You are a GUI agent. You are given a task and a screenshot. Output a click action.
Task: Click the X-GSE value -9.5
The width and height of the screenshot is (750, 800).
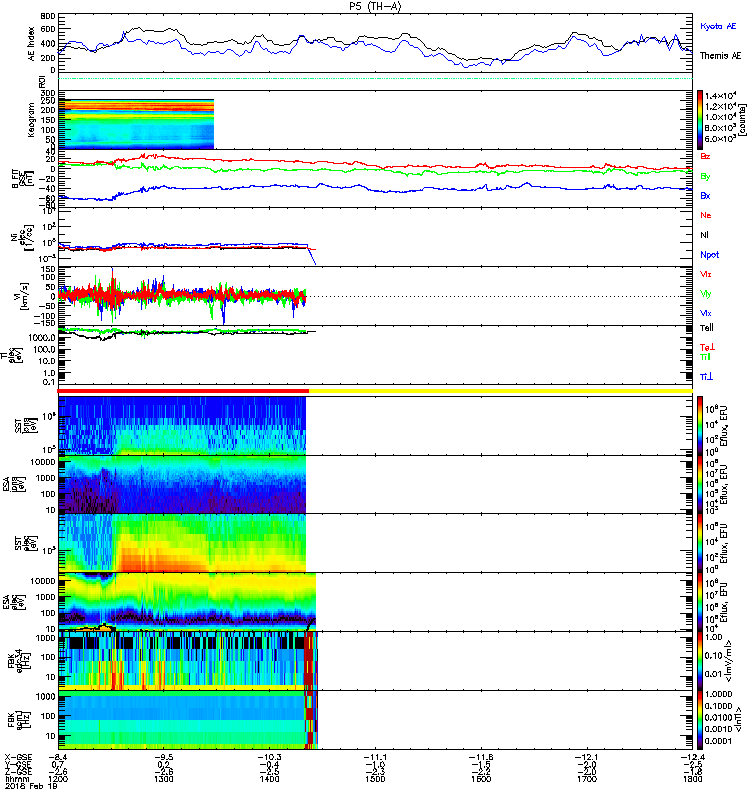coord(164,757)
